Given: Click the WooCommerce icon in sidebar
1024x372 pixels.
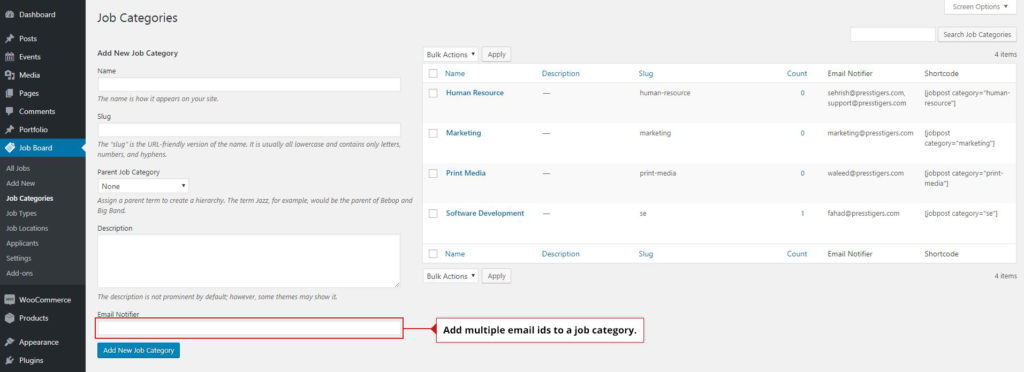Looking at the screenshot, I should tap(10, 300).
